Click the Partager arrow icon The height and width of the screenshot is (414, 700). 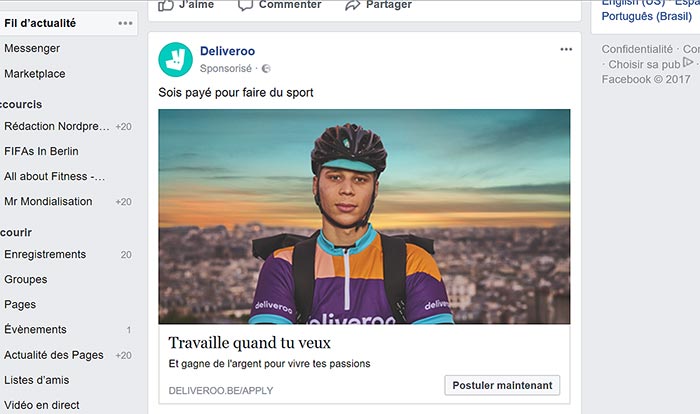click(352, 5)
